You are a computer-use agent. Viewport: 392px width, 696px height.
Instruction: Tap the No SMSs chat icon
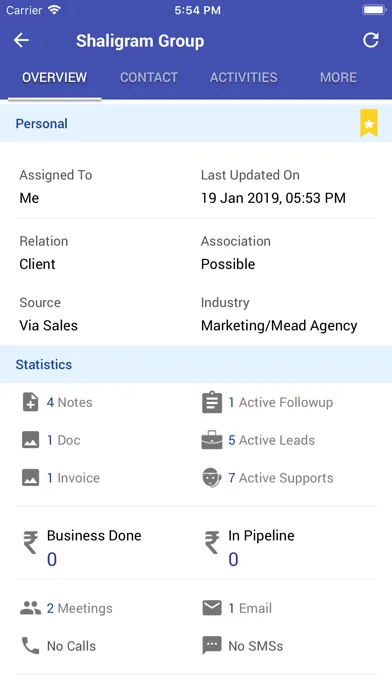point(212,646)
